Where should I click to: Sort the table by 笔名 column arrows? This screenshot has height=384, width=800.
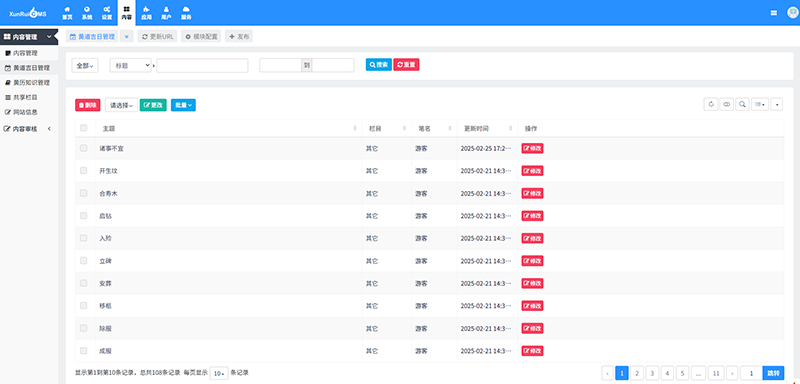[x=450, y=129]
